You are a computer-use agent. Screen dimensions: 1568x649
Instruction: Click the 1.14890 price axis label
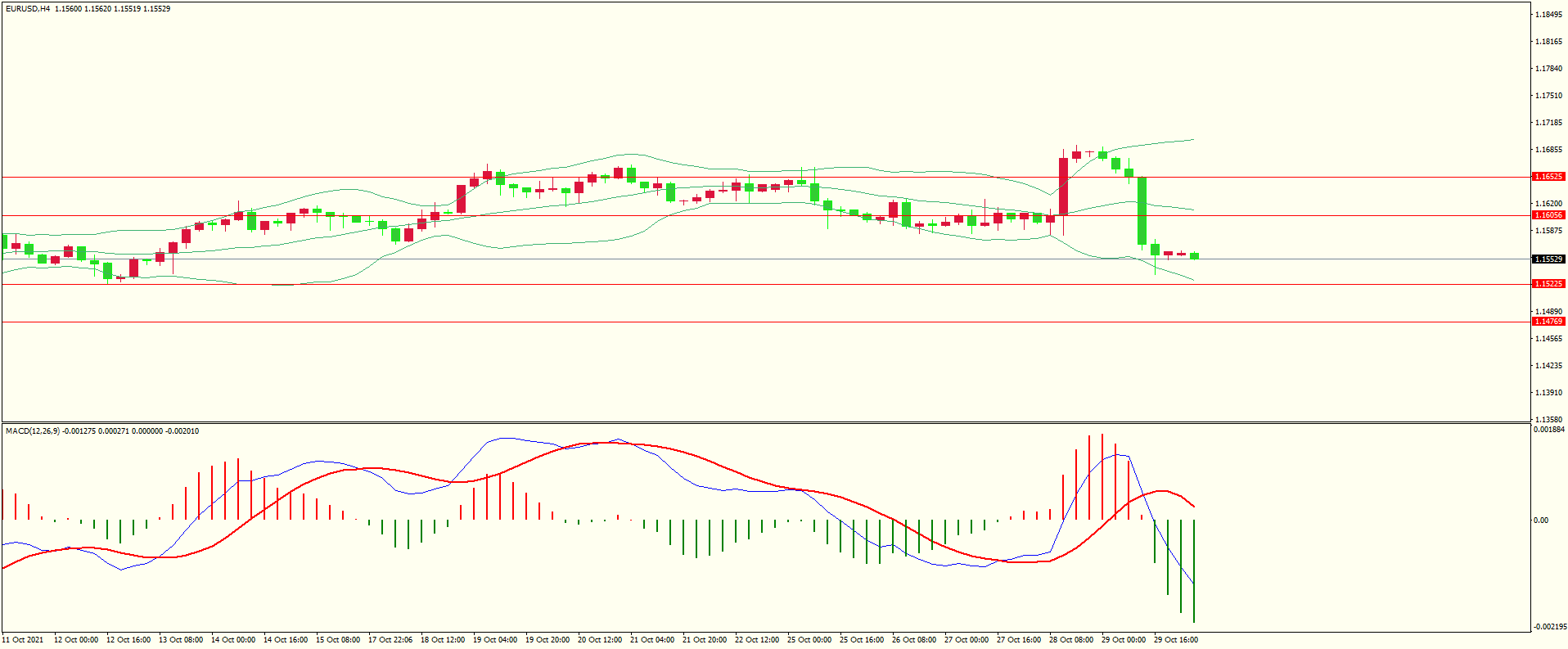point(1548,312)
